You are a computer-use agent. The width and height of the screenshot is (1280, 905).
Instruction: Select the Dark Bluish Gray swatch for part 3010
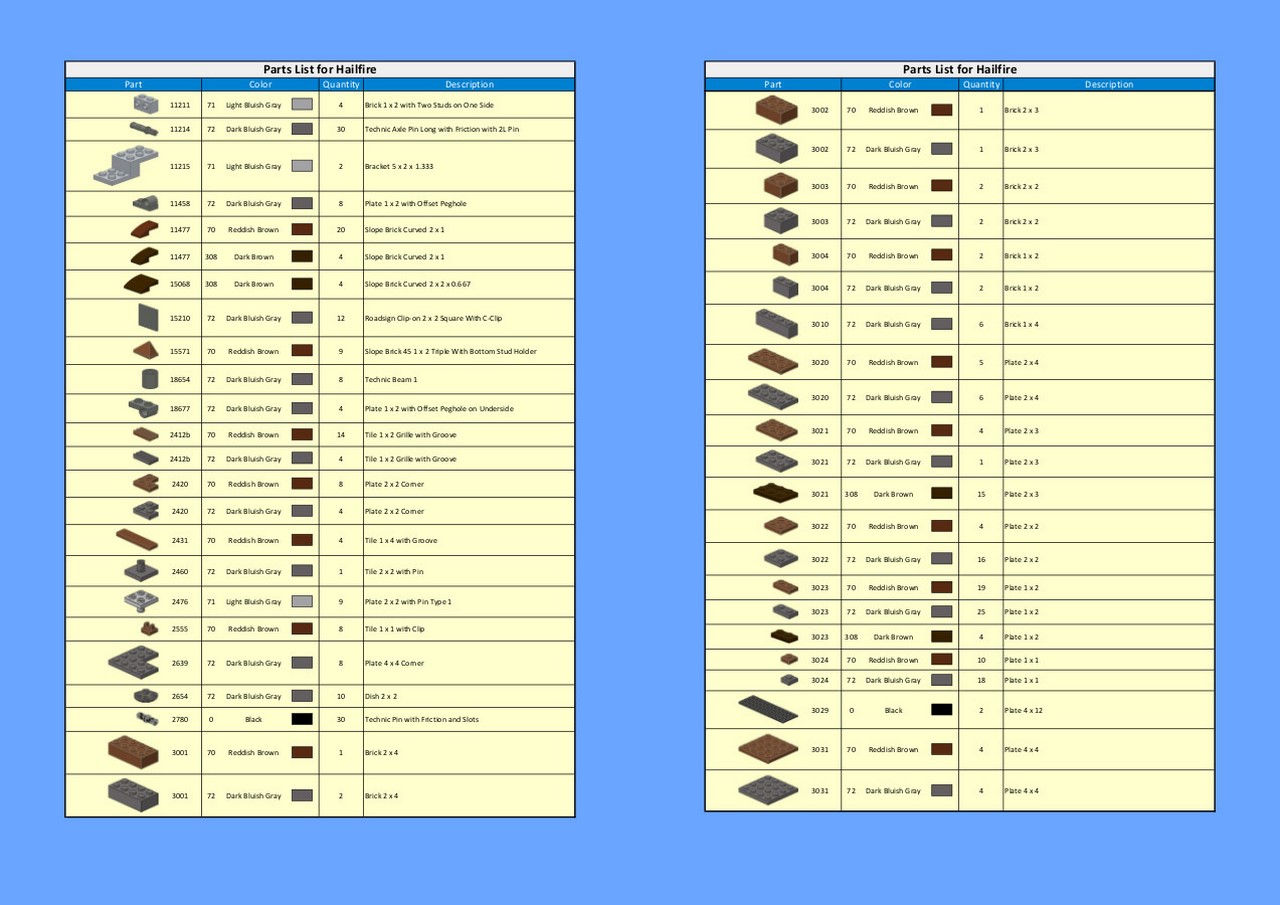point(941,324)
